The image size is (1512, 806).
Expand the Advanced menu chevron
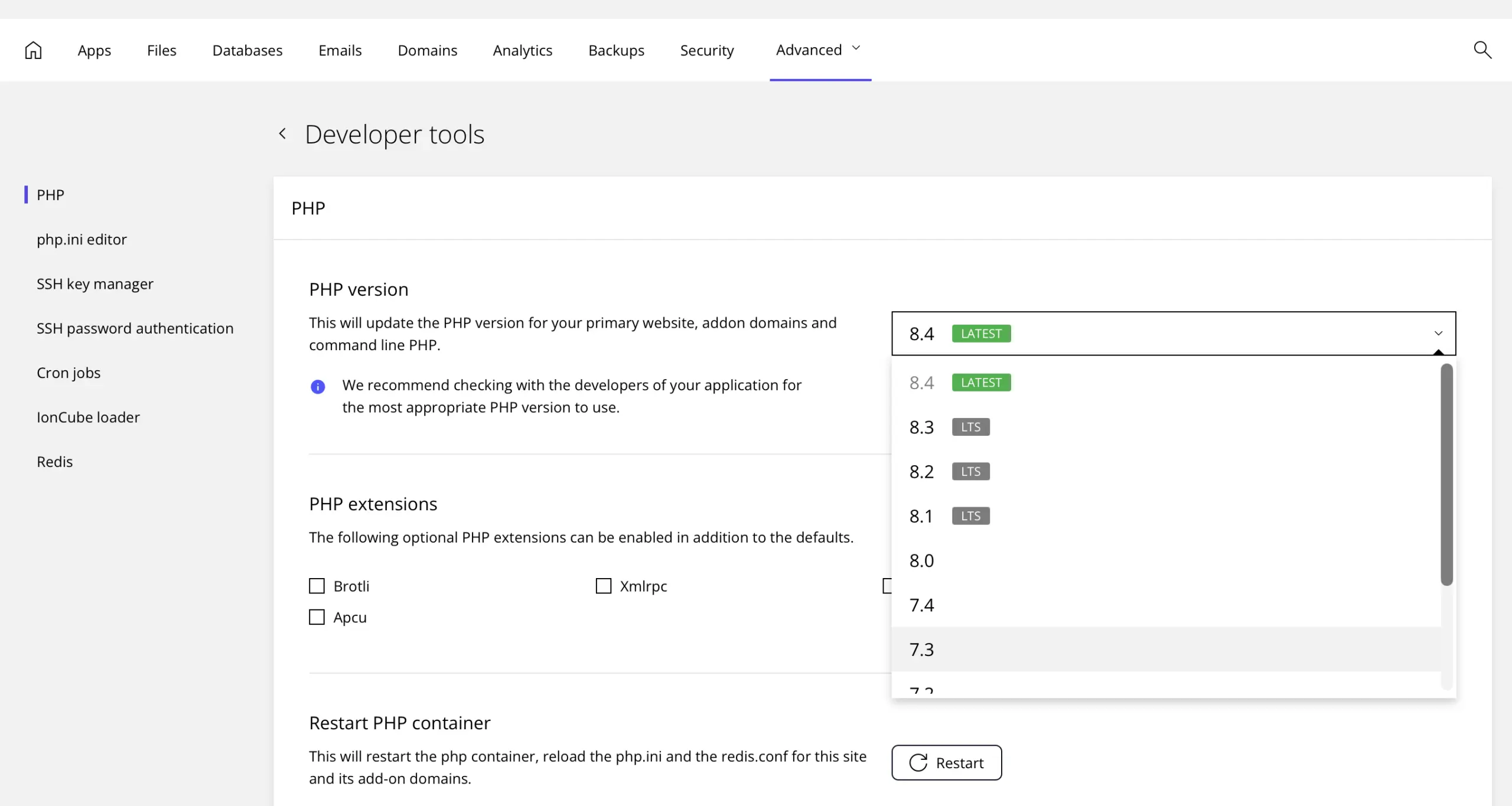pos(856,48)
